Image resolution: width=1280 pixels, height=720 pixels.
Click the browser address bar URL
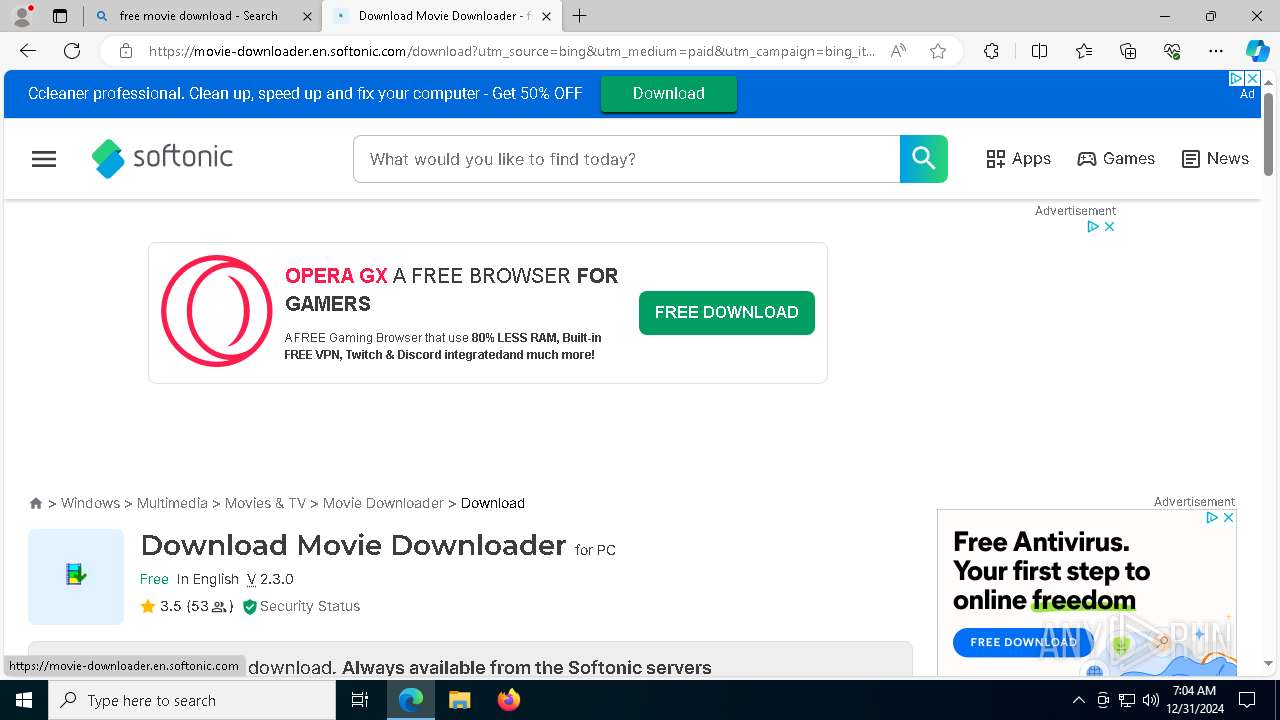pos(512,51)
